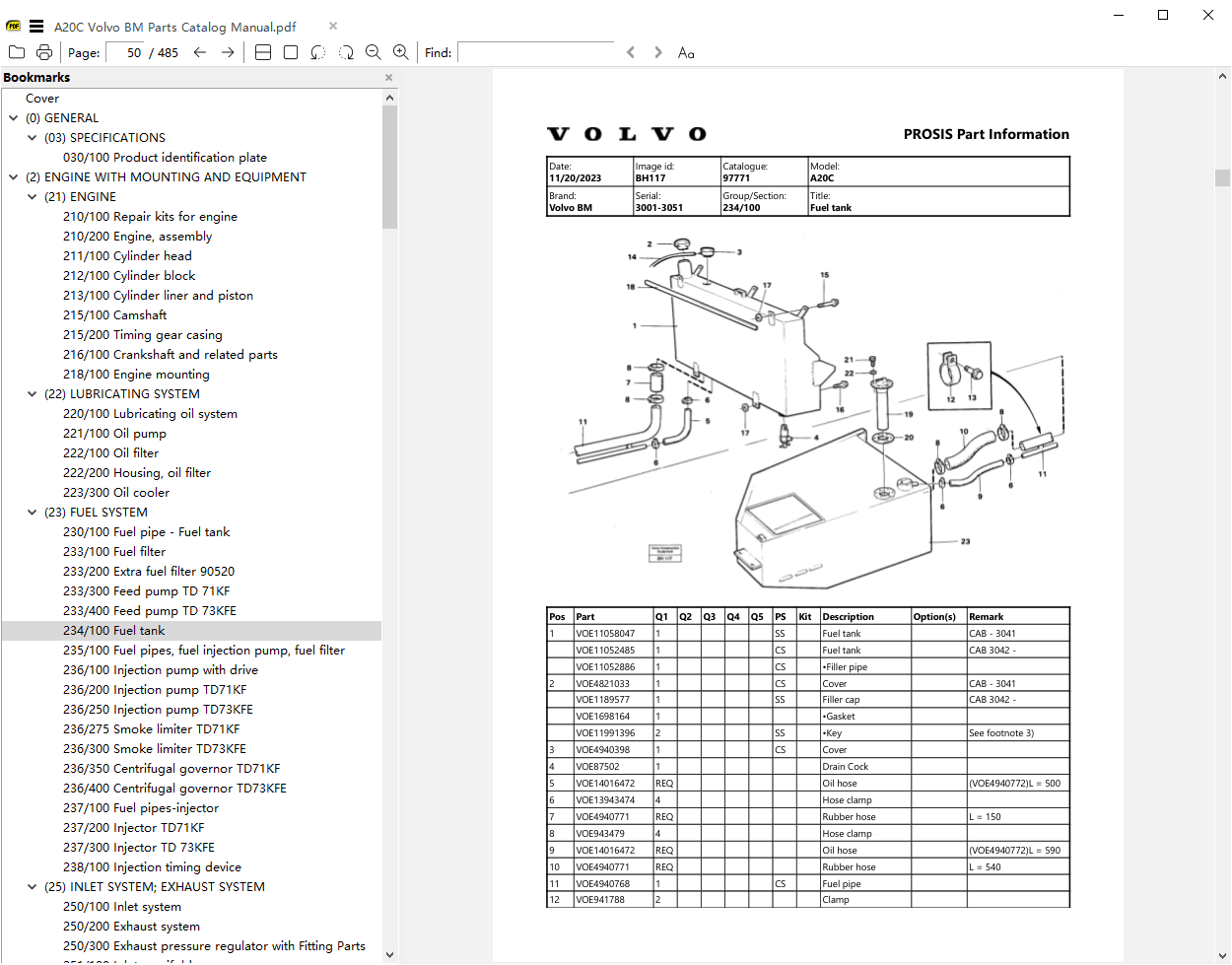Go to next page arrow
Image resolution: width=1232 pixels, height=965 pixels.
point(228,52)
